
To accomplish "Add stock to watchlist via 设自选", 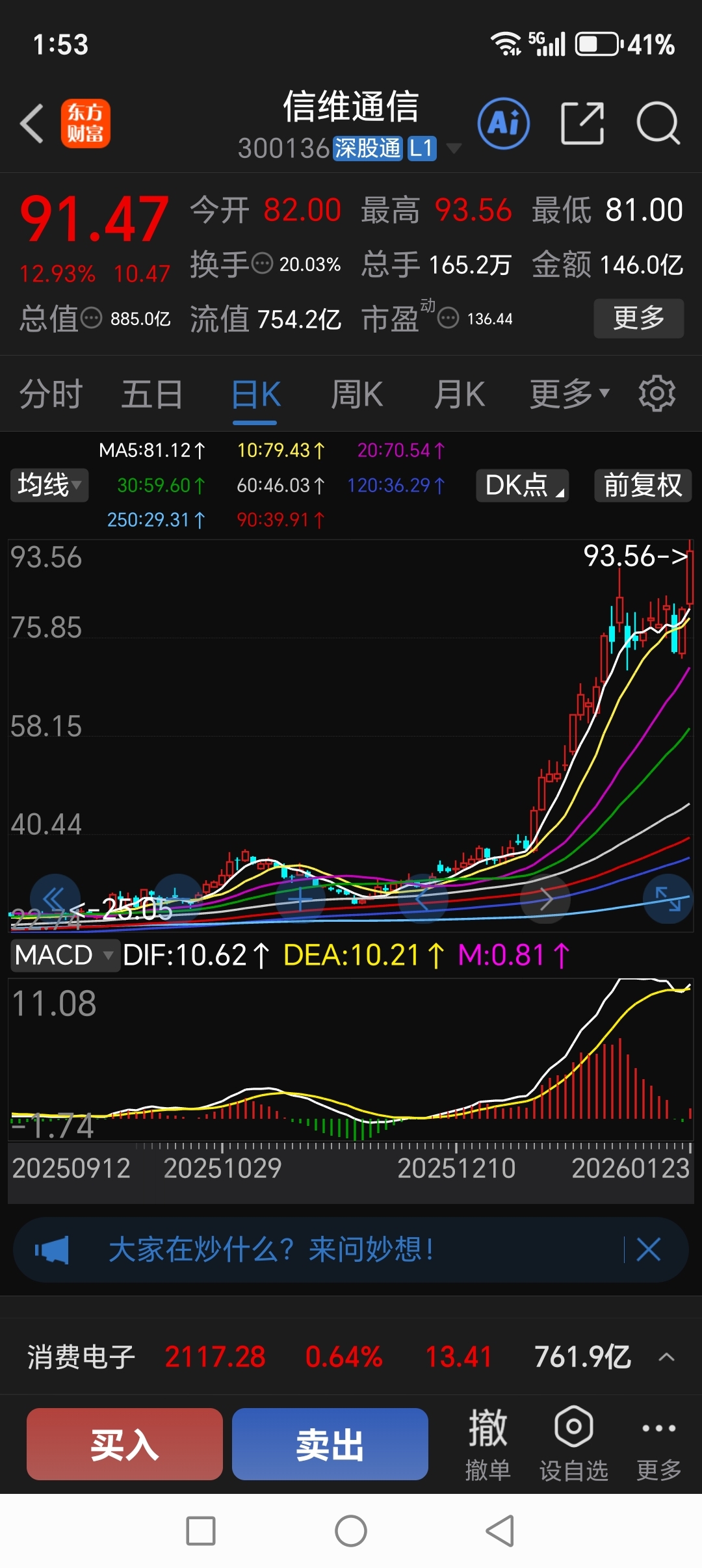I will (x=573, y=1444).
